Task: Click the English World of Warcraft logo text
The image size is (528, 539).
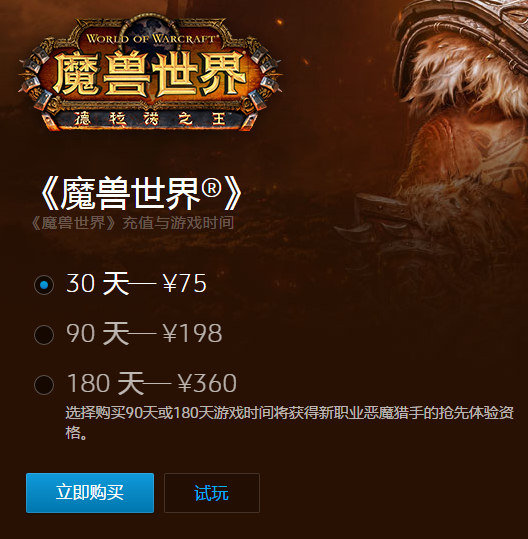Action: click(x=150, y=38)
